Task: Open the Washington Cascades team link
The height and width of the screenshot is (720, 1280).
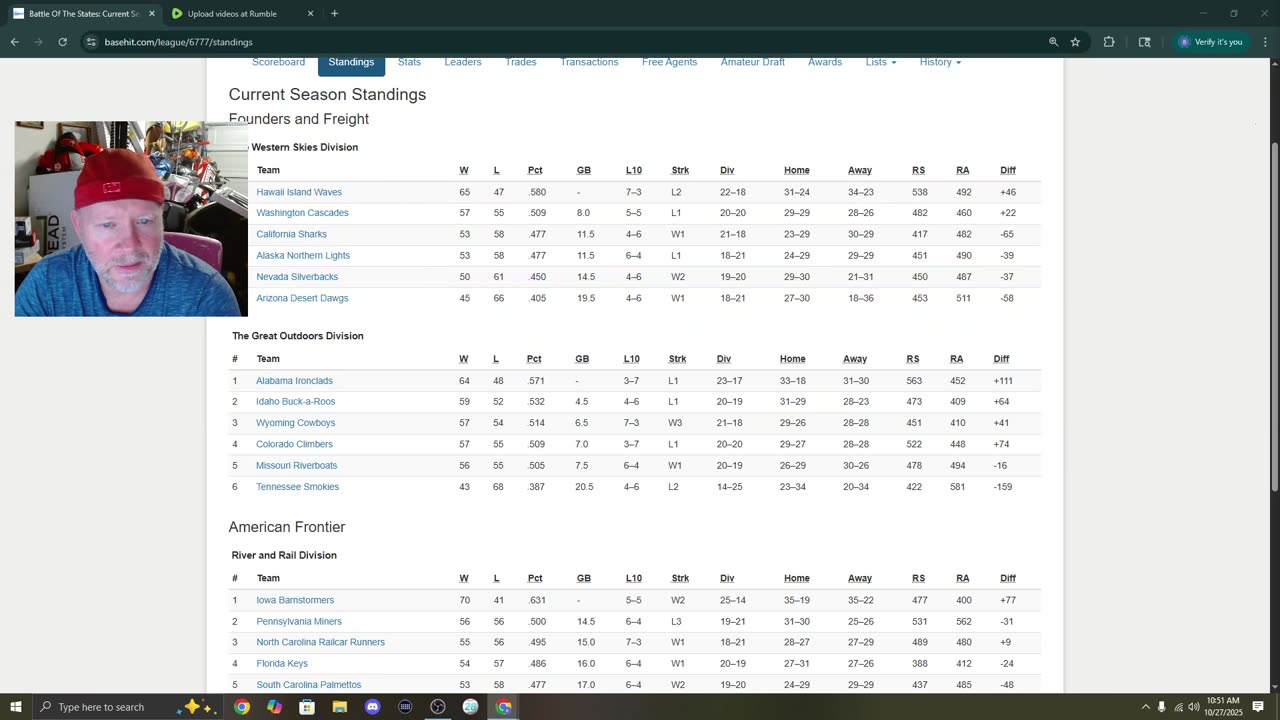Action: pyautogui.click(x=302, y=213)
